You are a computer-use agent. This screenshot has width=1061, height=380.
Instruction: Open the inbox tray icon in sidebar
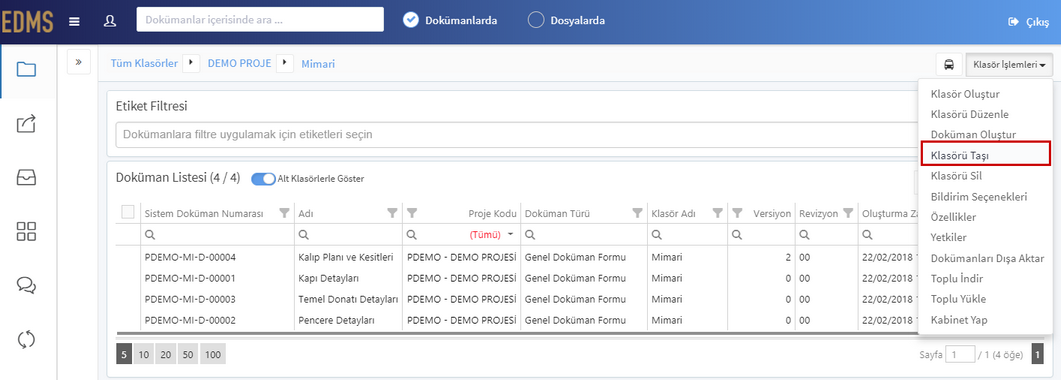[26, 177]
